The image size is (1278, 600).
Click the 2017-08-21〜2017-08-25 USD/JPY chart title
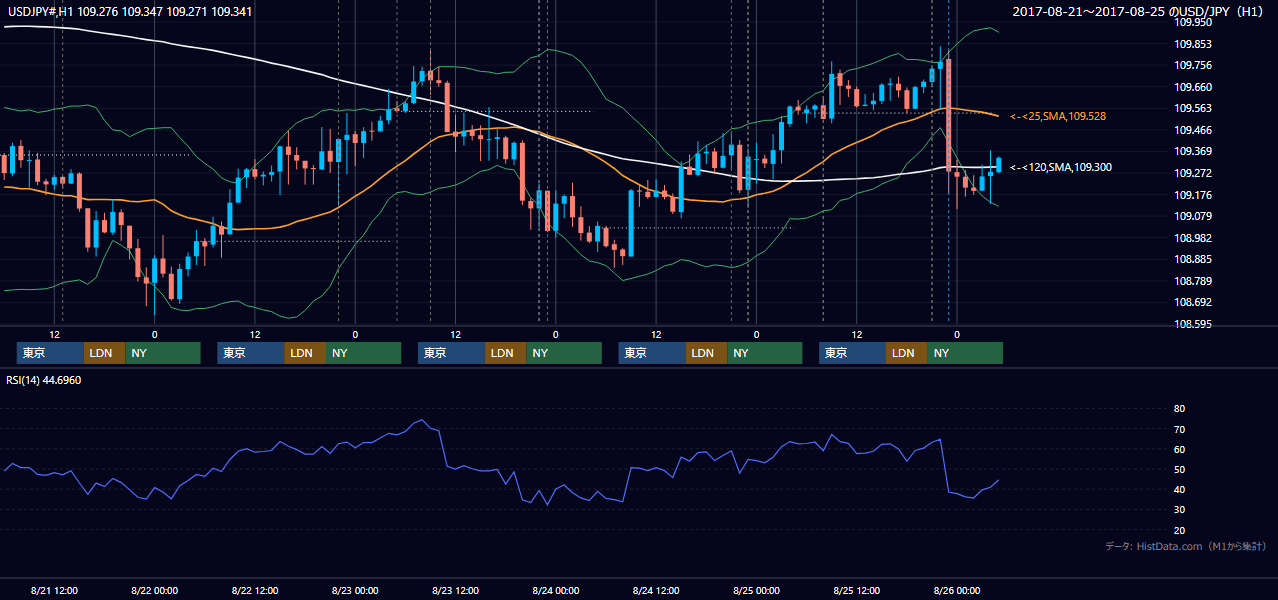[x=1140, y=12]
